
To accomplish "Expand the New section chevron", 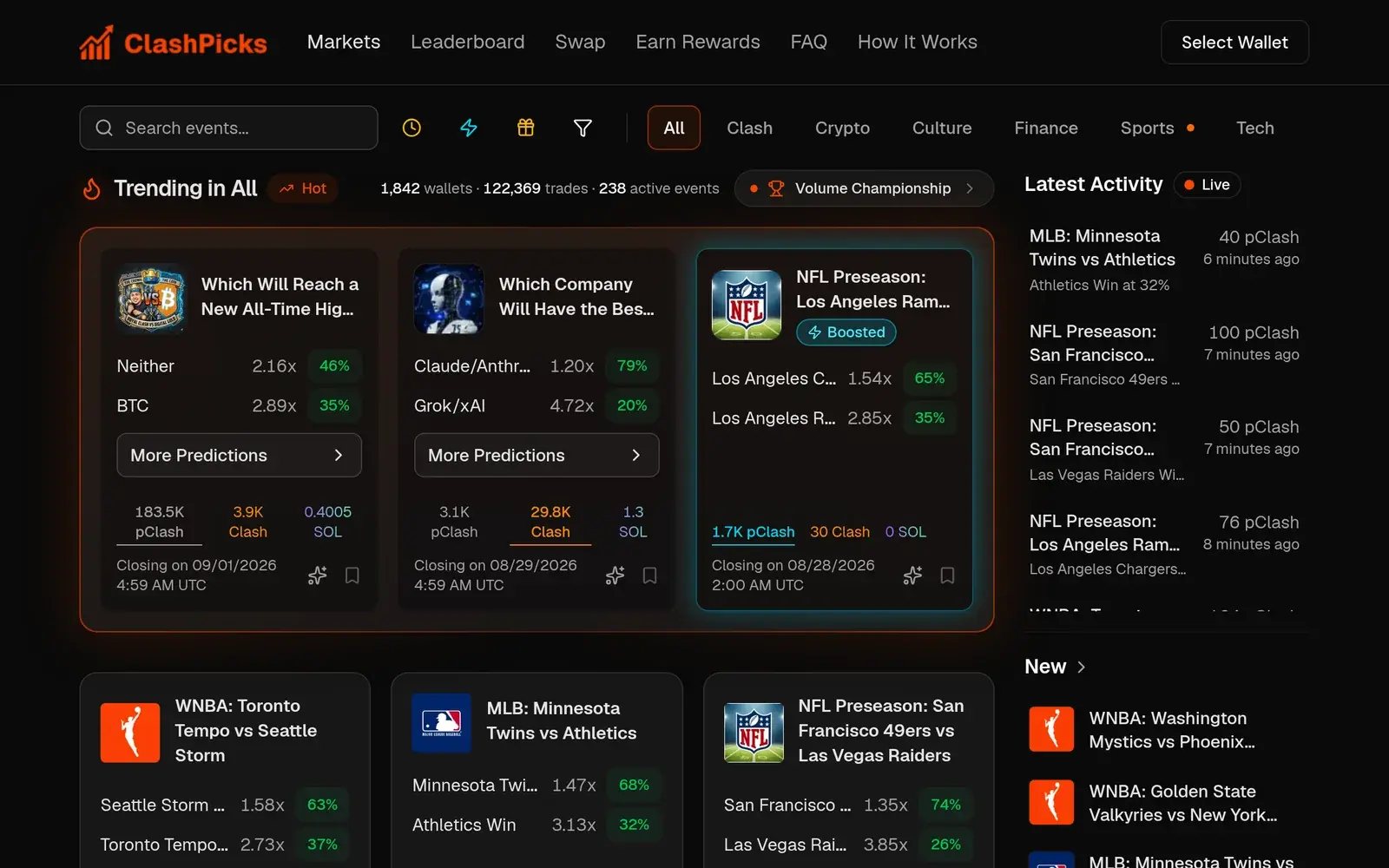I will (x=1081, y=667).
